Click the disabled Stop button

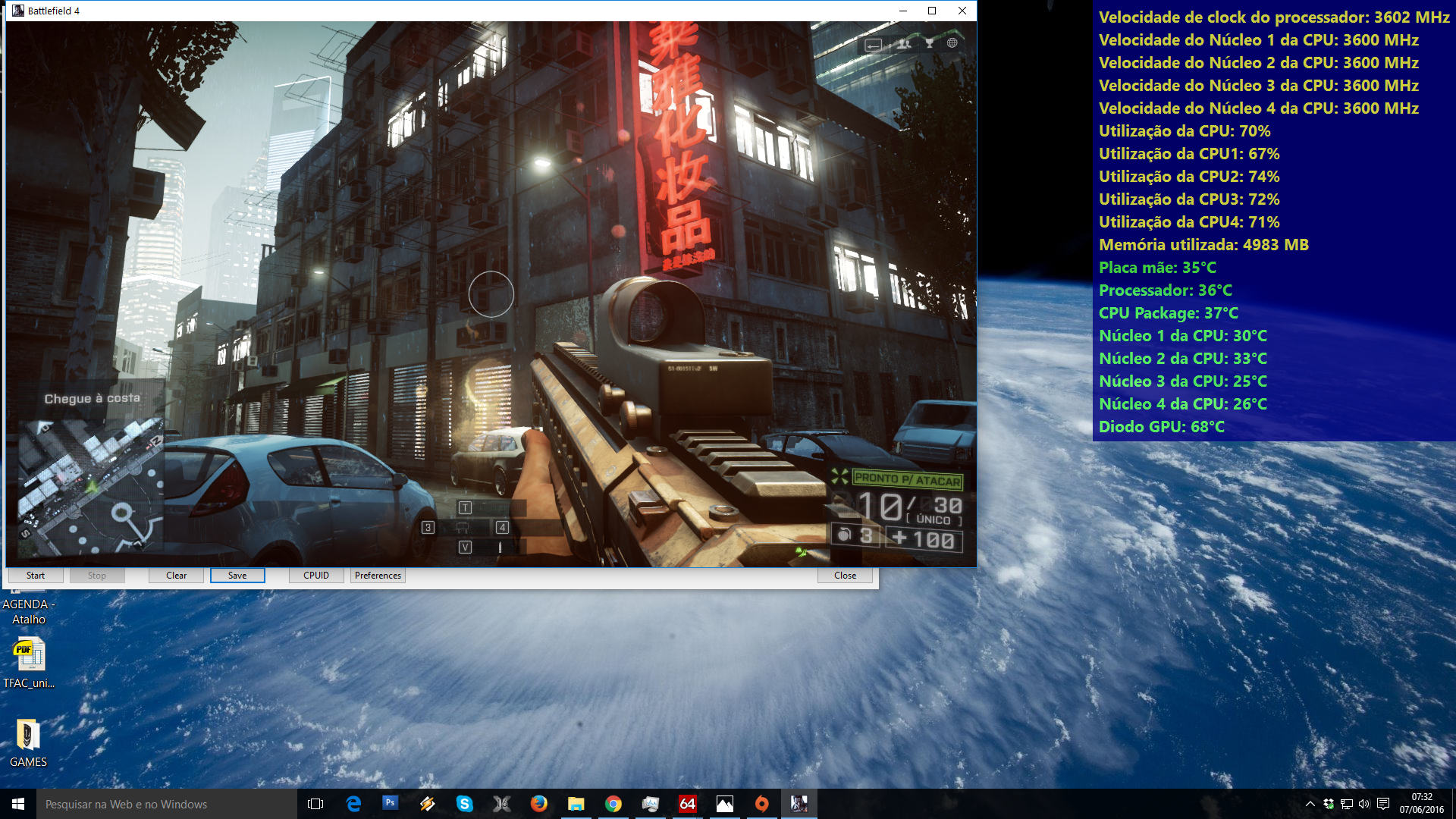97,576
